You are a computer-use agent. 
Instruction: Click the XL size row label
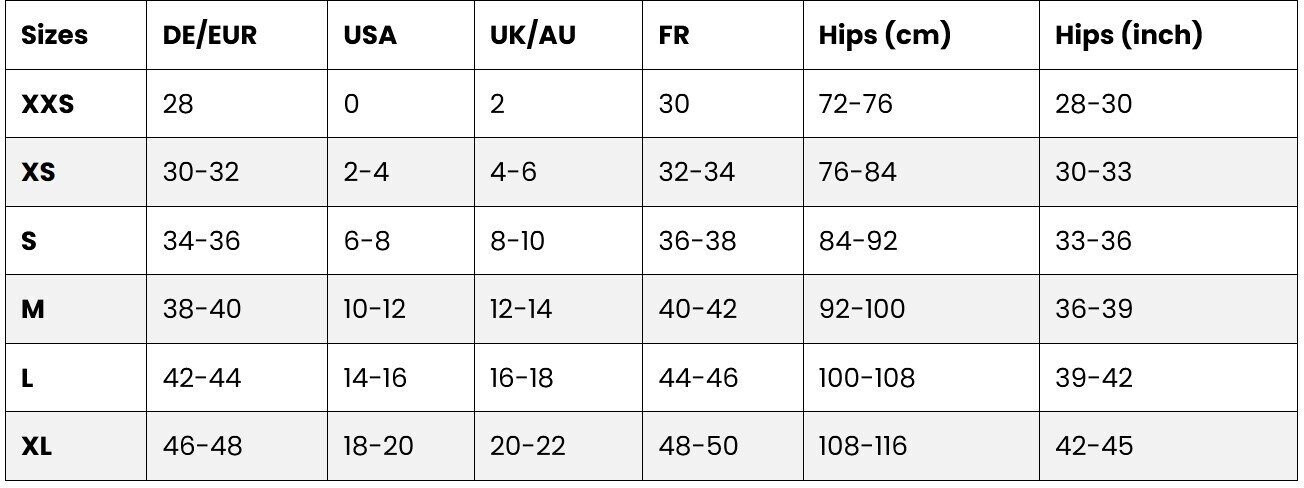point(36,446)
